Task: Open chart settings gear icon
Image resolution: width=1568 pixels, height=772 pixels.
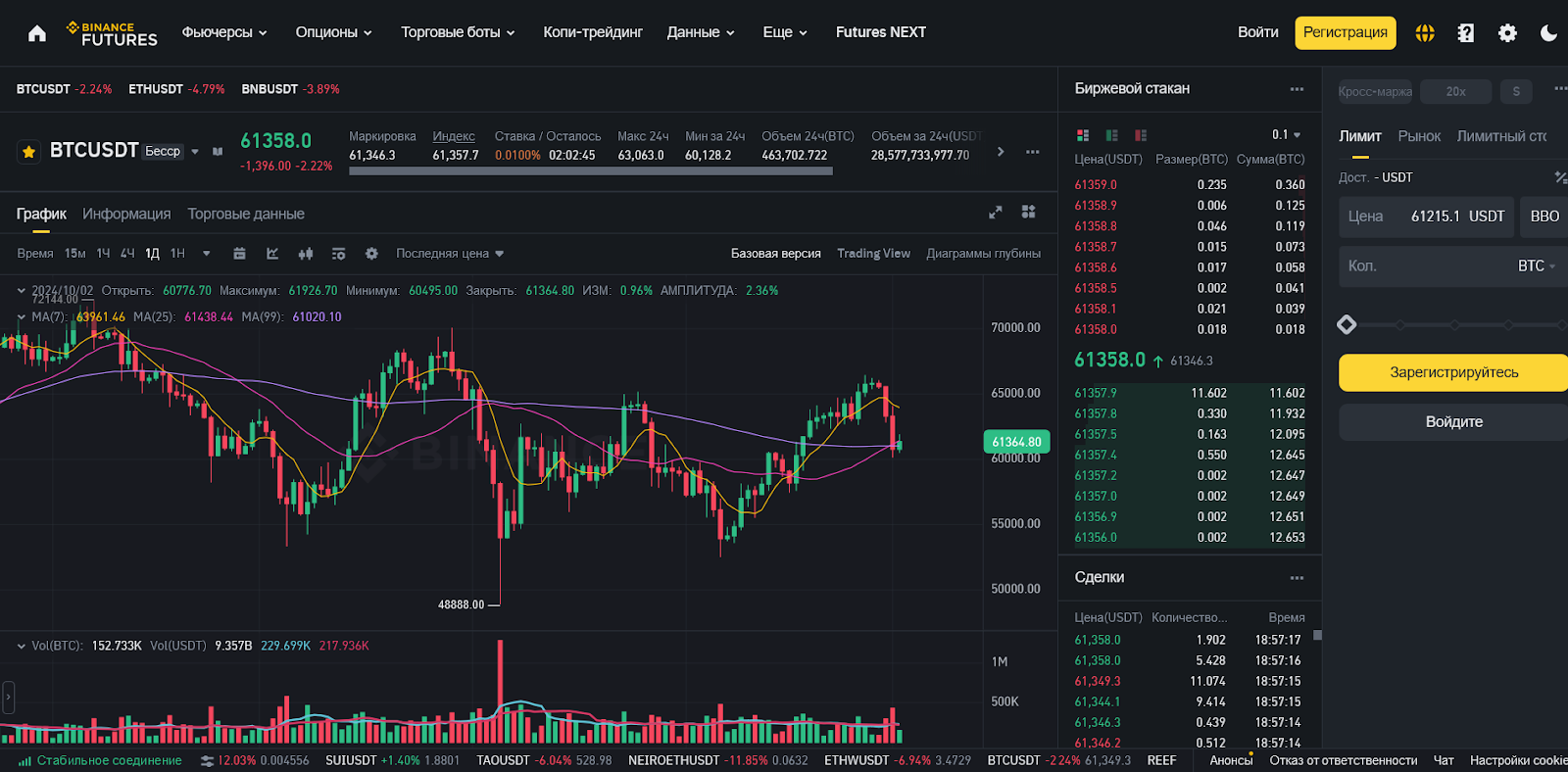Action: (371, 254)
